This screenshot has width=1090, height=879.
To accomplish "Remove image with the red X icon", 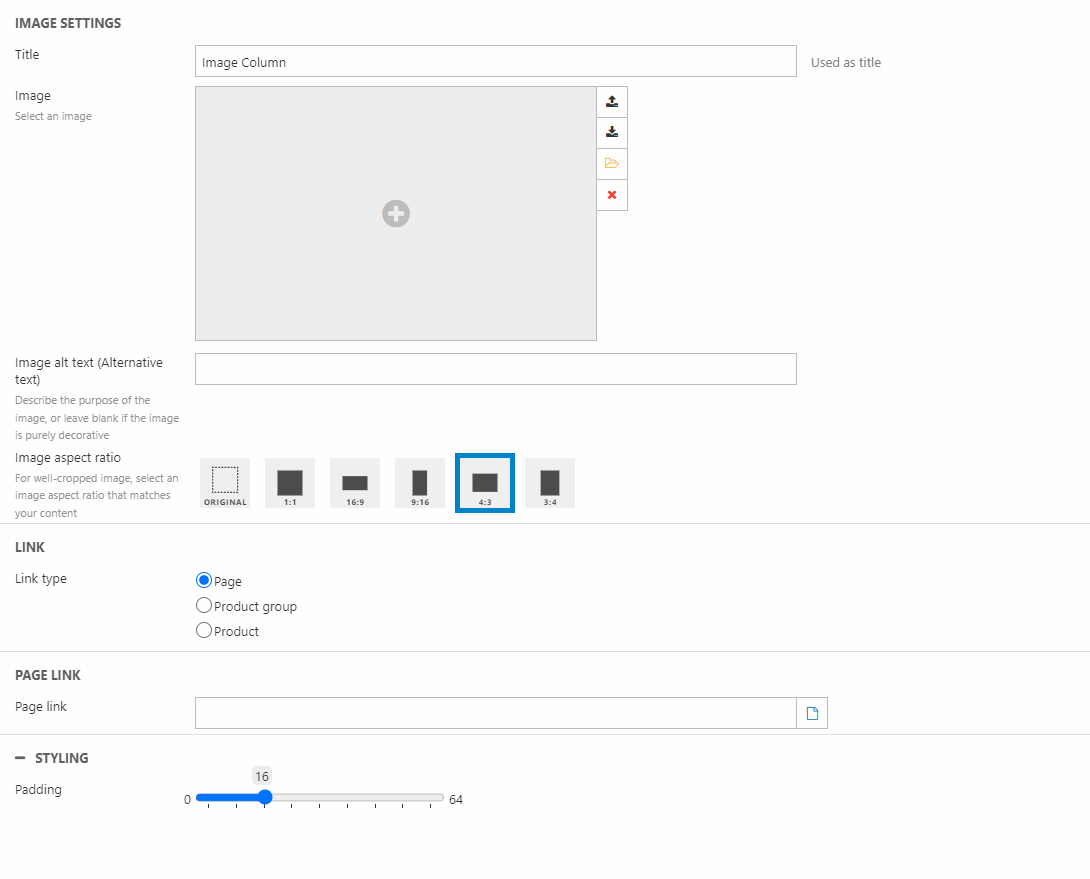I will tap(612, 195).
